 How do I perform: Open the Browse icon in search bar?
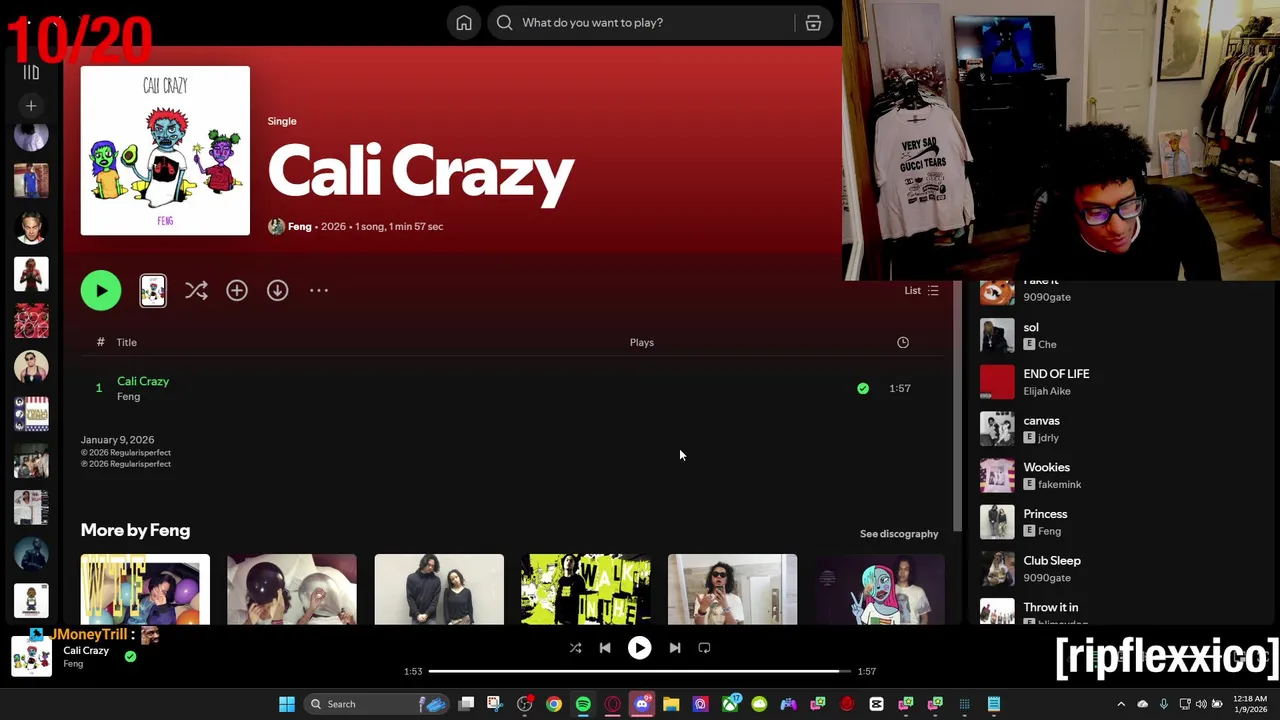(813, 23)
